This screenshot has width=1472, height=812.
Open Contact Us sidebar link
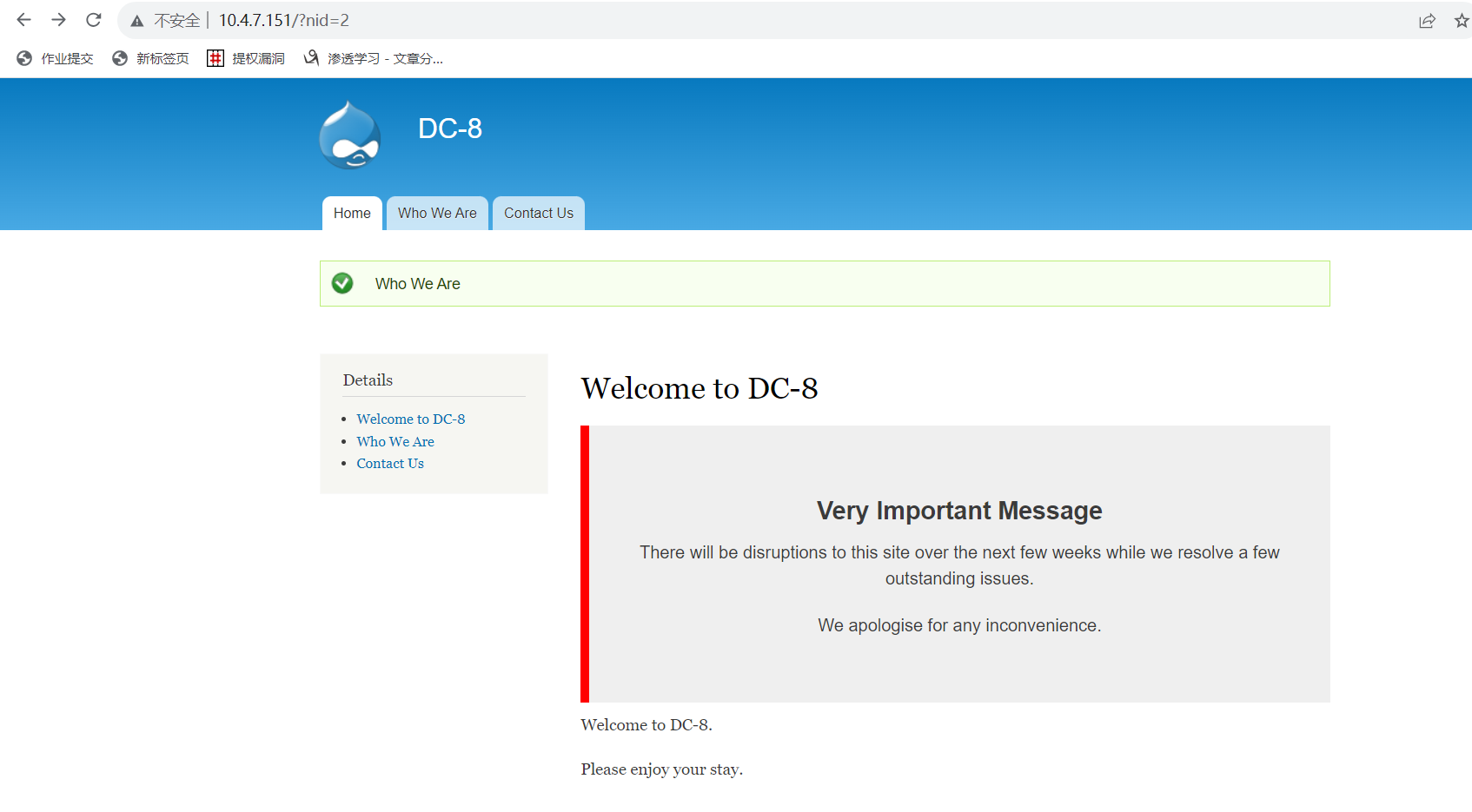(x=390, y=463)
